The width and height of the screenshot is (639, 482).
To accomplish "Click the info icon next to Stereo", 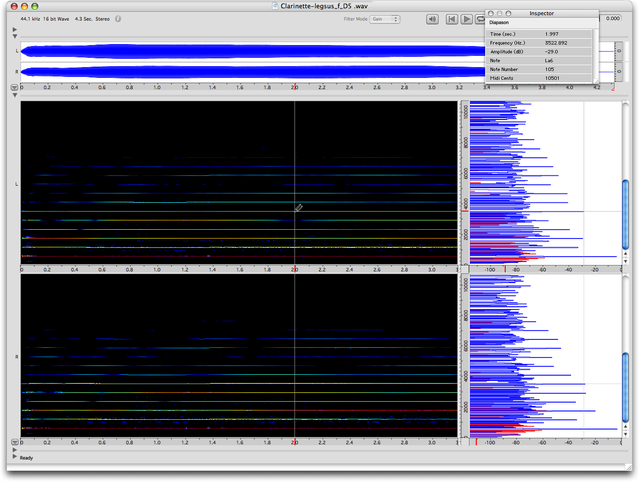I will [x=118, y=18].
